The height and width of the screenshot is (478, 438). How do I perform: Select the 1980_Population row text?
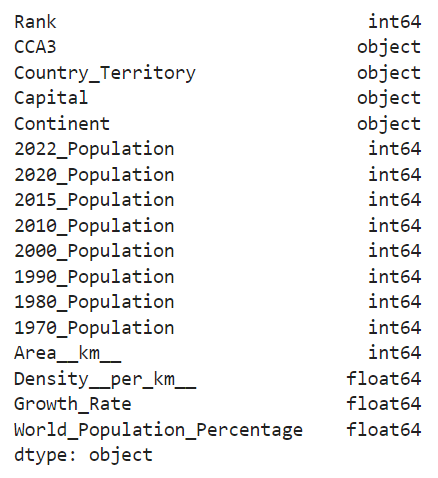[94, 302]
